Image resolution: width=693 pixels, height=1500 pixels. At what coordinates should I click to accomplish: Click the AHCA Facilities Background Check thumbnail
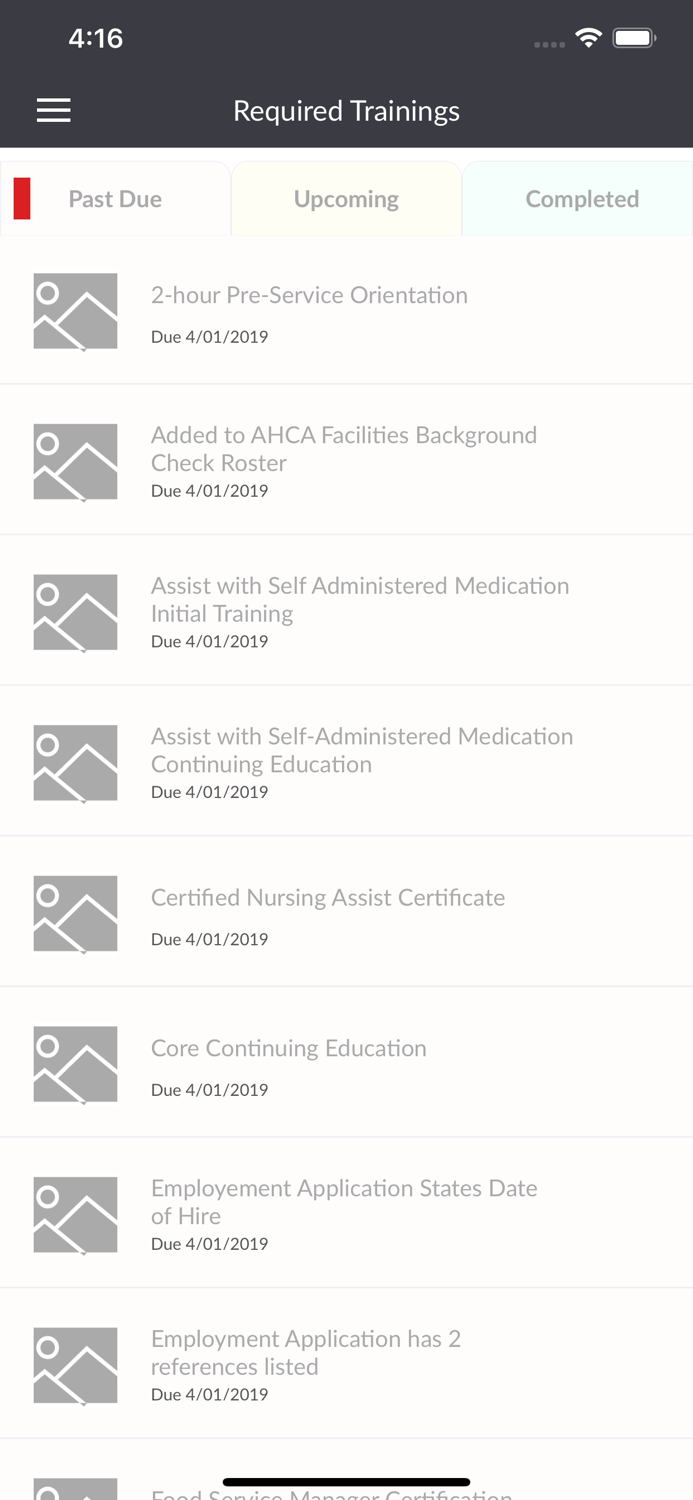point(75,461)
